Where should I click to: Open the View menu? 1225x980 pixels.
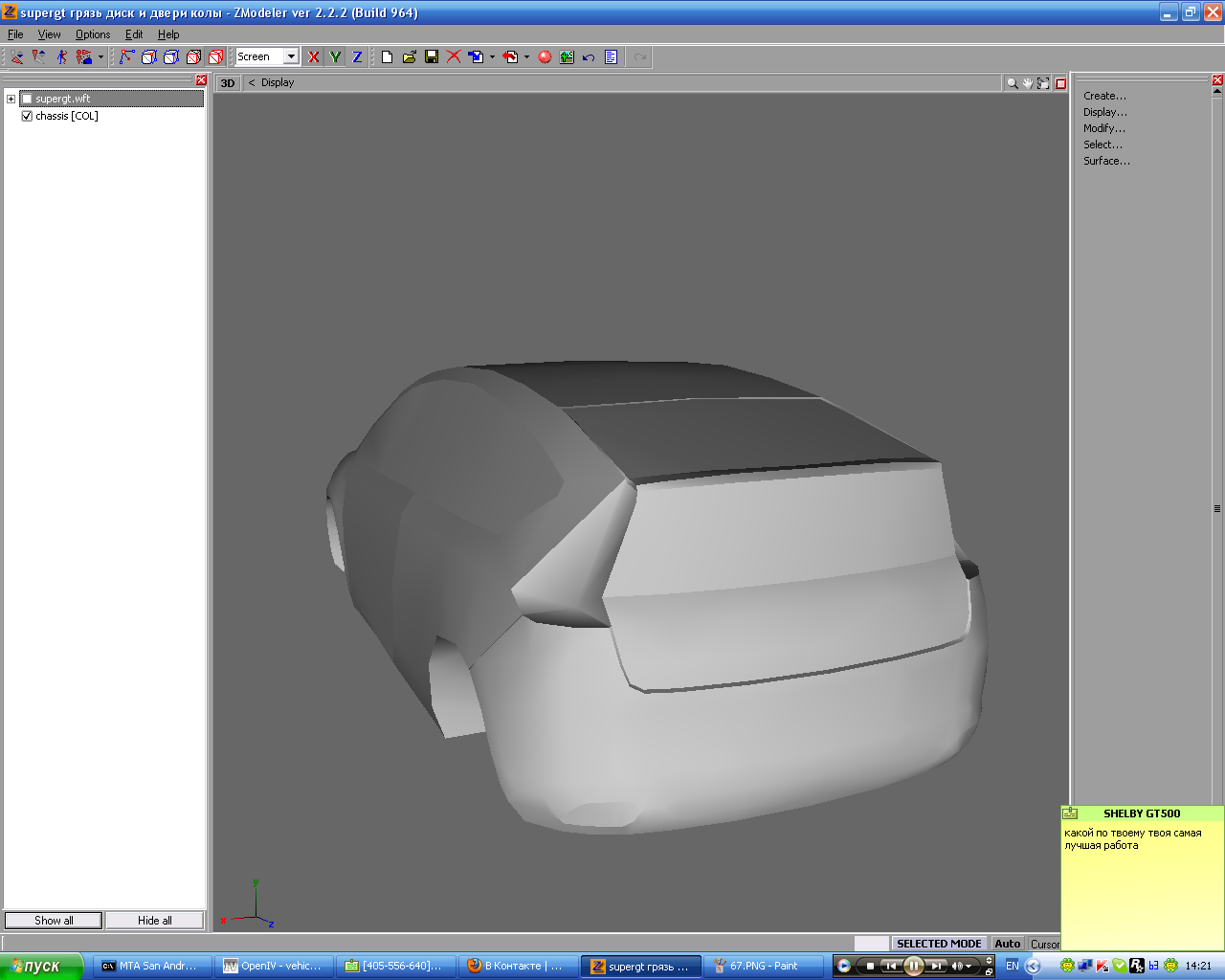pos(49,34)
